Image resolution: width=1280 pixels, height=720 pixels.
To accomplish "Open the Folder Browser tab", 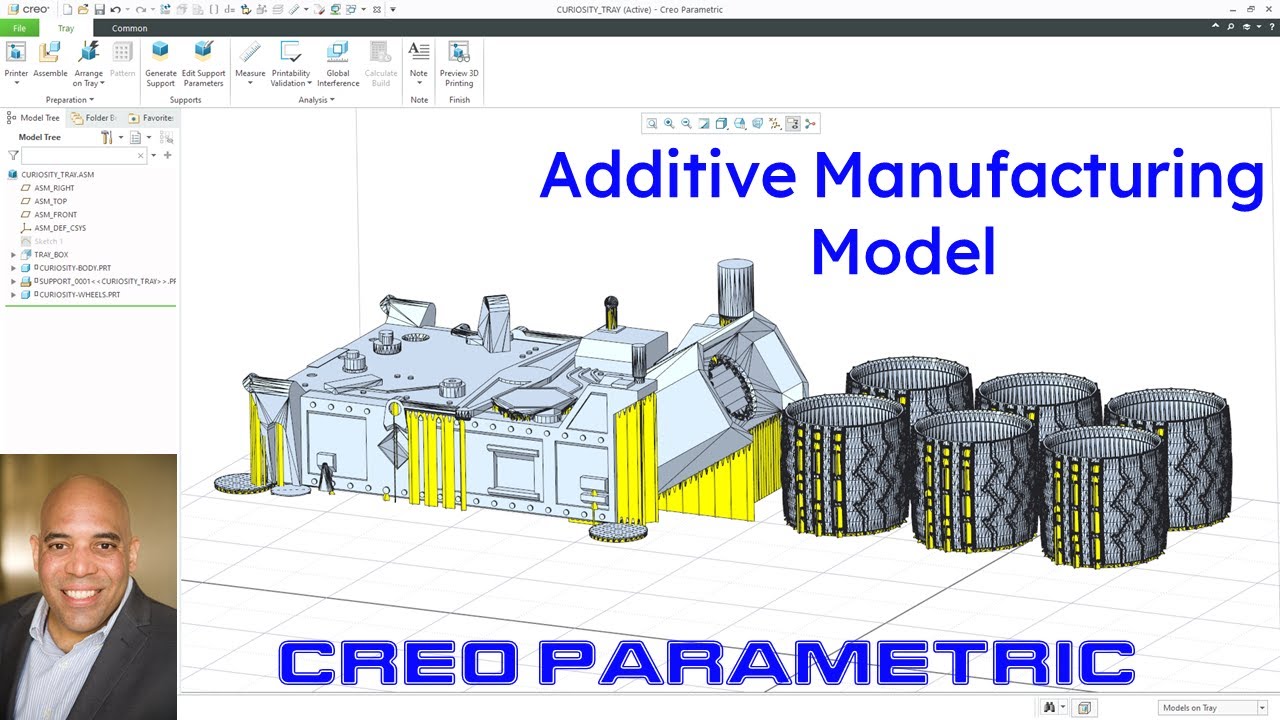I will click(93, 118).
